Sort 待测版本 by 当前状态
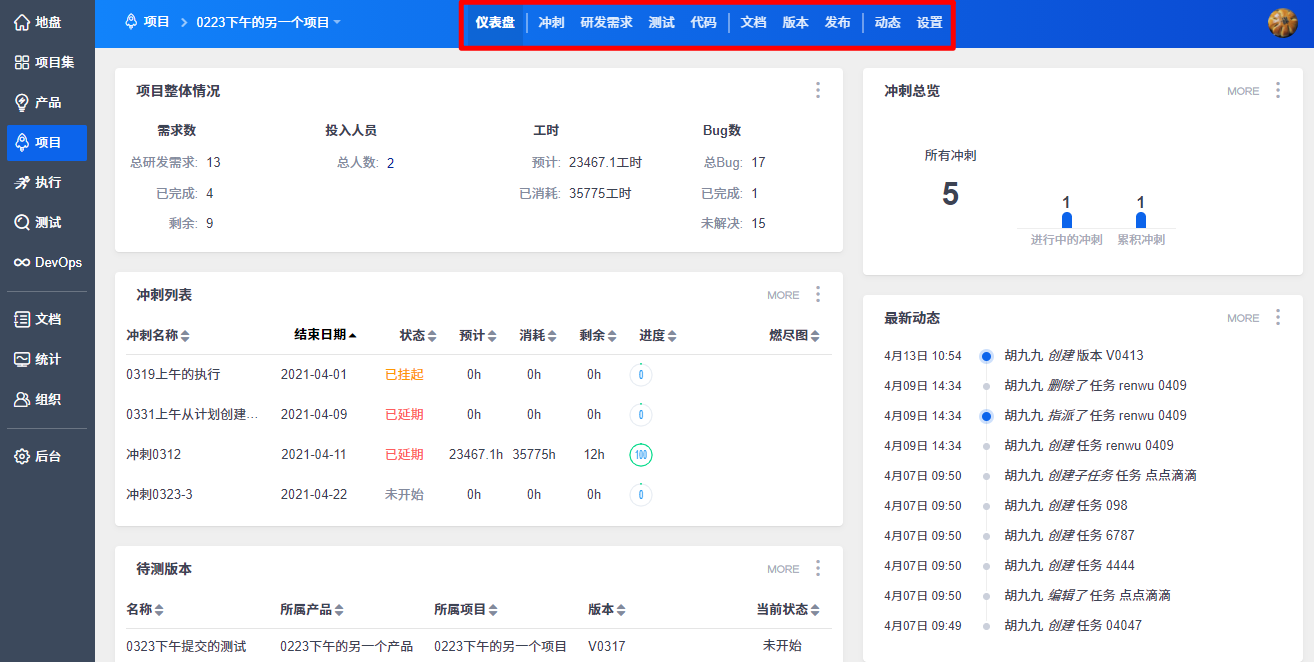 coord(788,609)
